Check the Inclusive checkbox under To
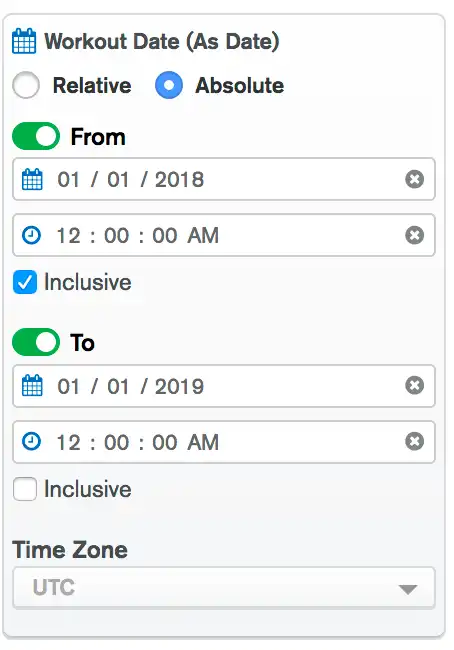This screenshot has height=650, width=454. (25, 489)
